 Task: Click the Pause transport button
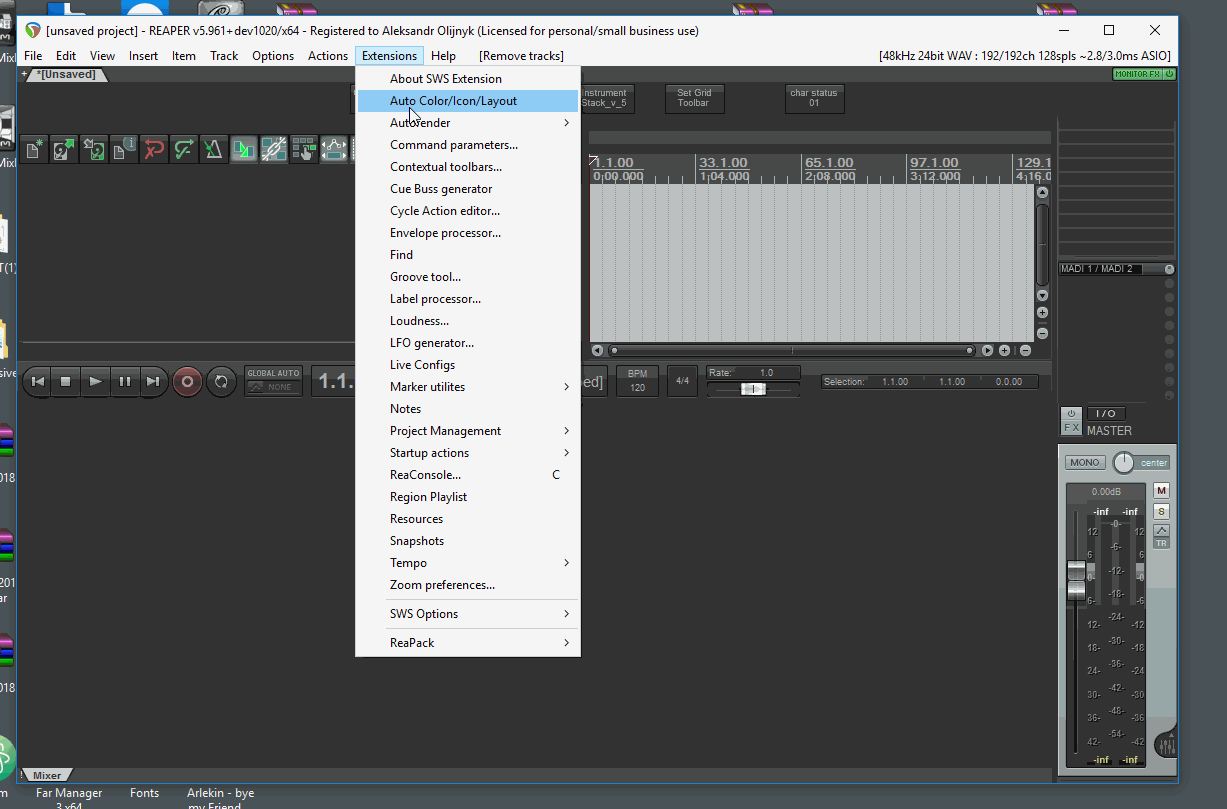click(x=124, y=381)
